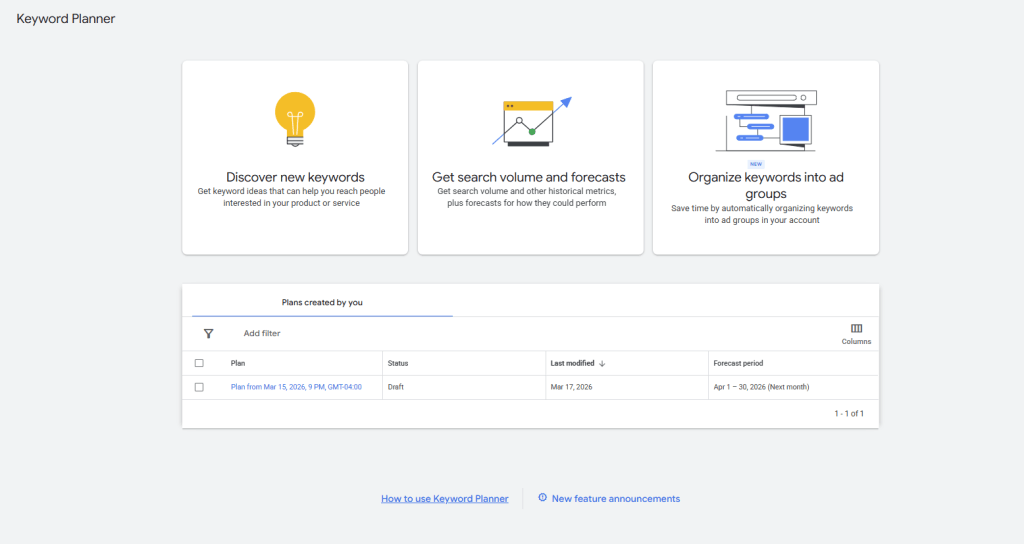Tick the select-all checkbox in the table header
1024x544 pixels.
click(199, 363)
